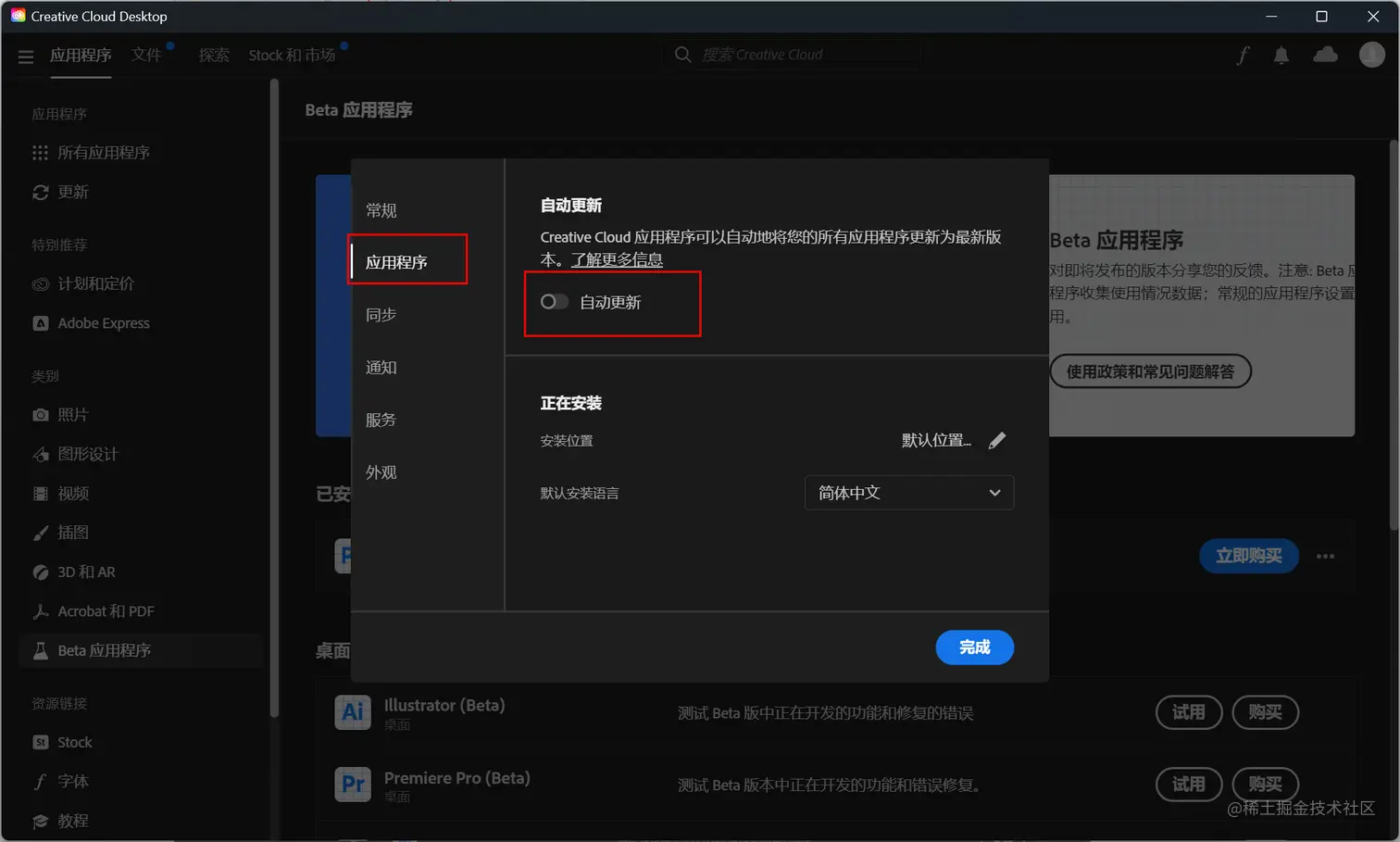The width and height of the screenshot is (1400, 842).
Task: Click the 3D 和 AR sphere icon
Action: pyautogui.click(x=40, y=572)
